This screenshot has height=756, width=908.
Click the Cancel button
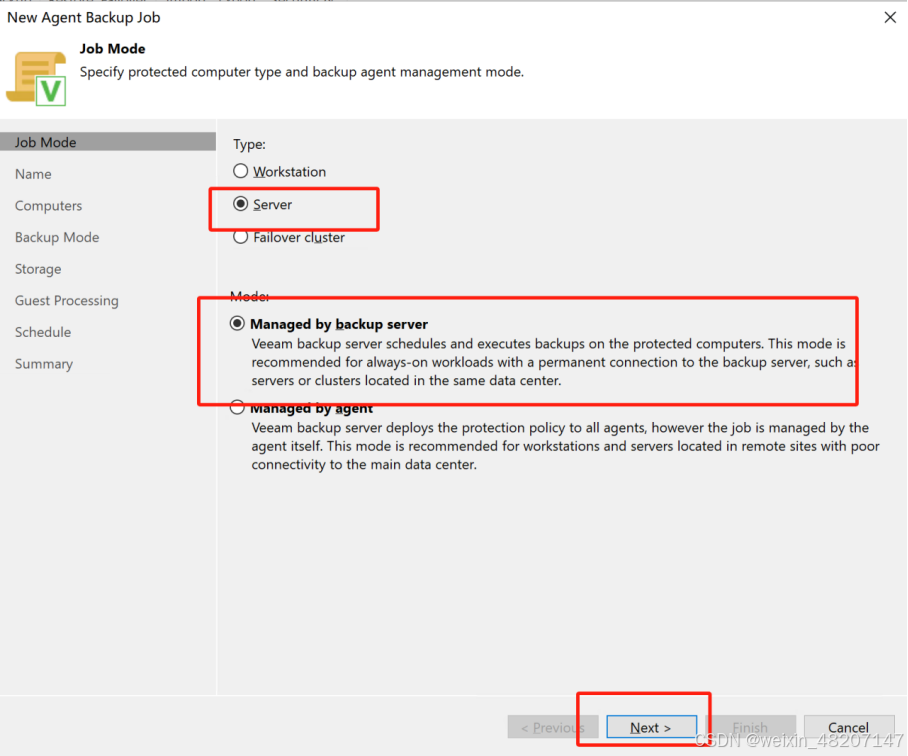coord(848,727)
